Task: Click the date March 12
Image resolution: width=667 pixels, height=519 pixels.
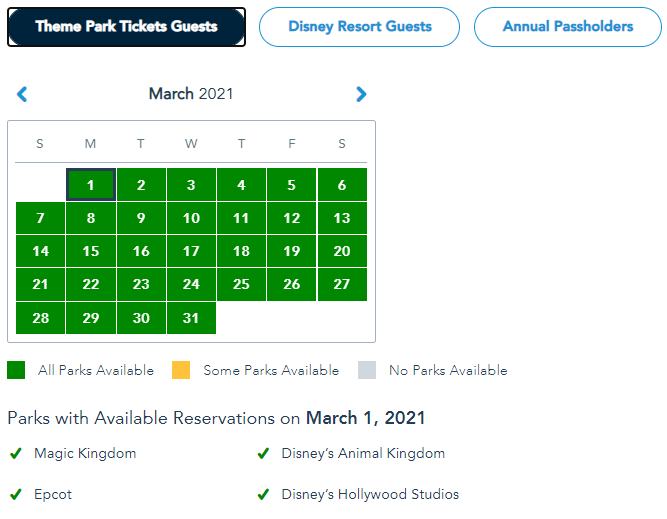Action: [292, 218]
